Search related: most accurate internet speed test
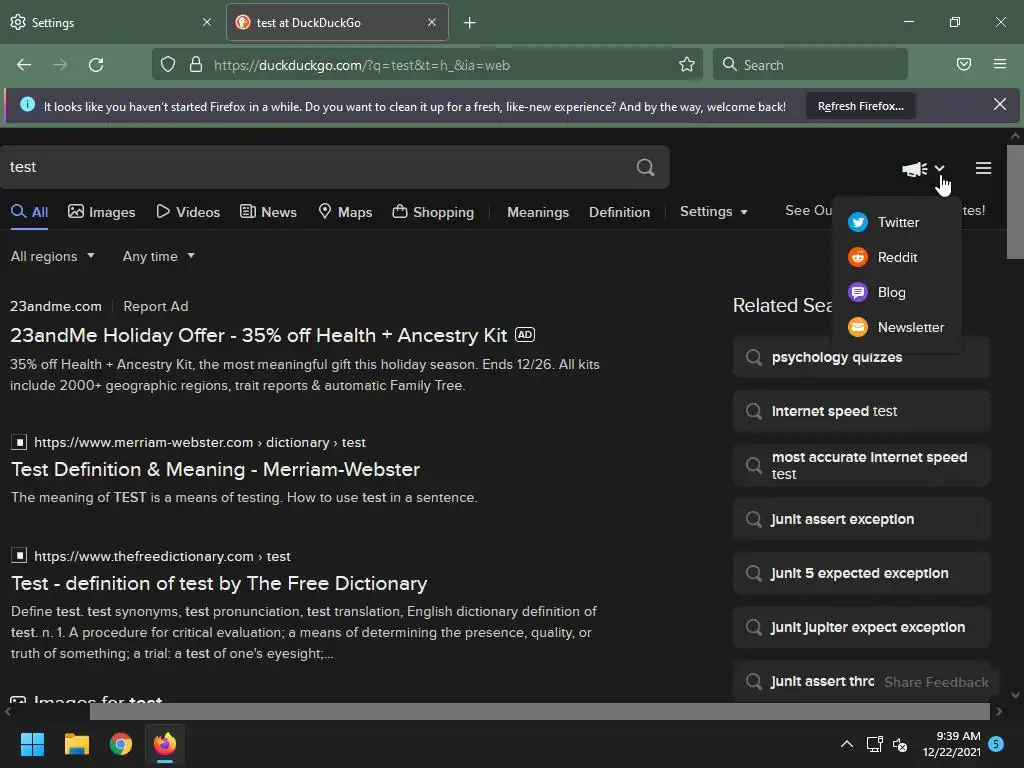1024x768 pixels. [x=861, y=465]
